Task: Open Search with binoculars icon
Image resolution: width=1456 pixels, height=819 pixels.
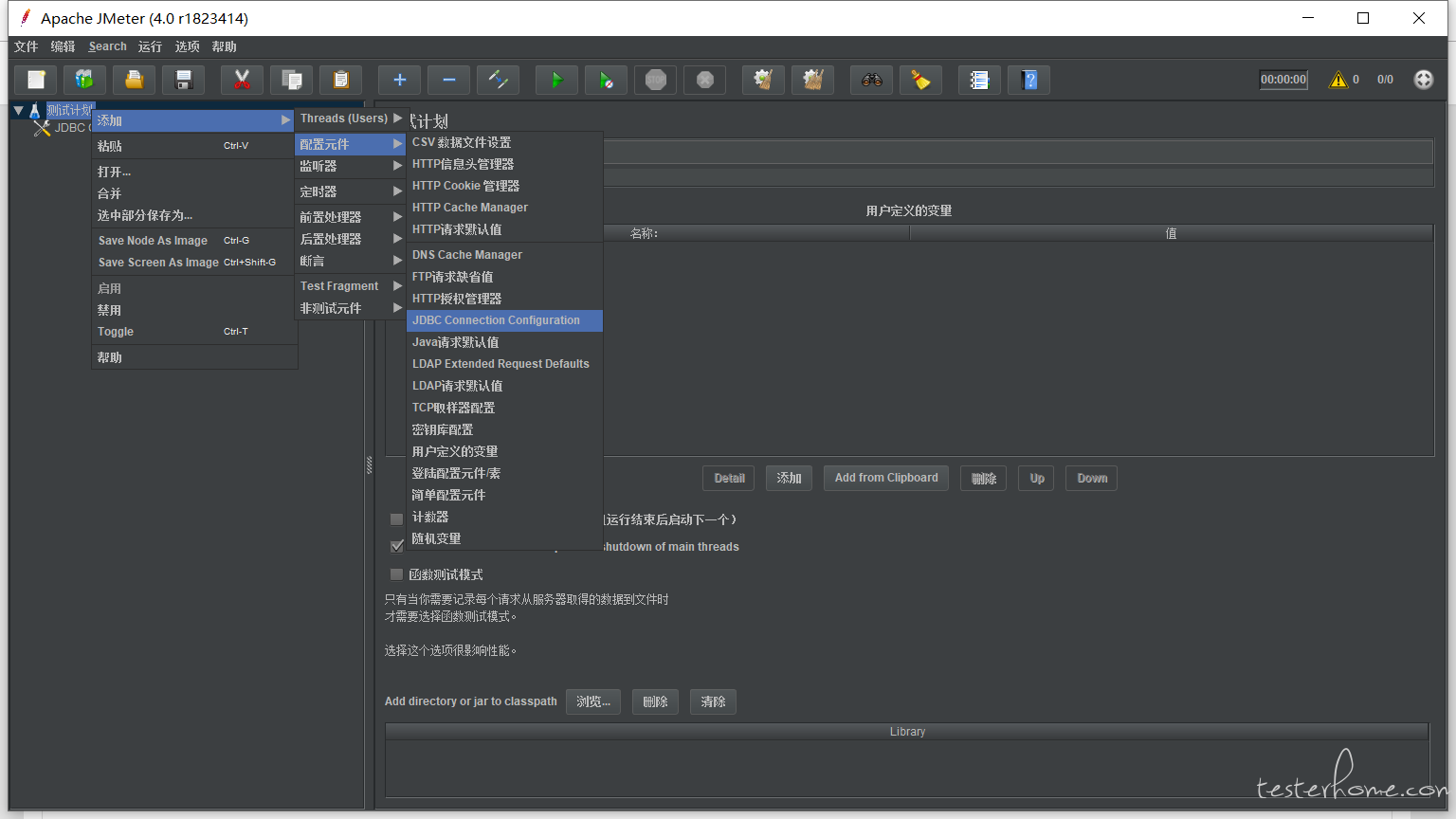Action: [872, 80]
